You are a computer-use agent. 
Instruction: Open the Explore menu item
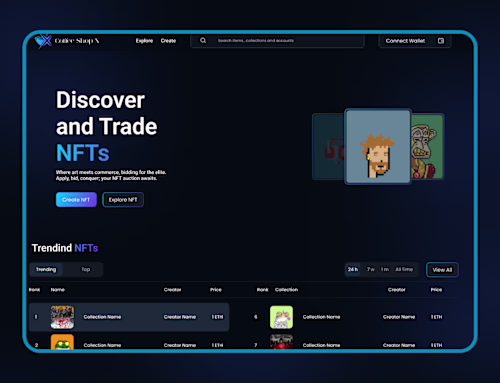coord(144,41)
